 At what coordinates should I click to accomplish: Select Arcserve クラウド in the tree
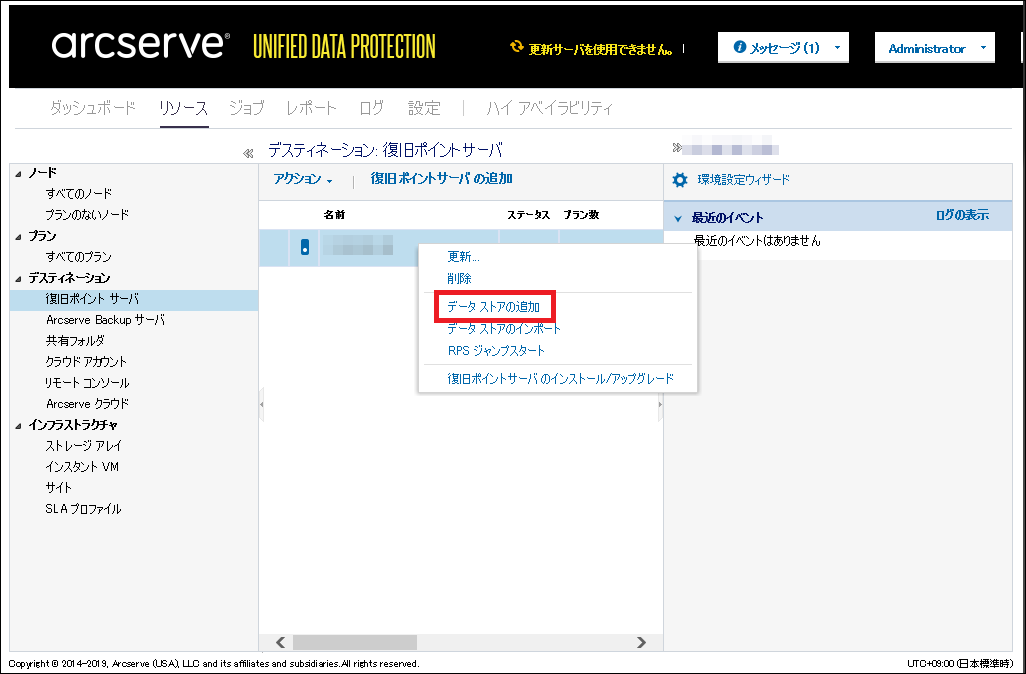click(87, 404)
